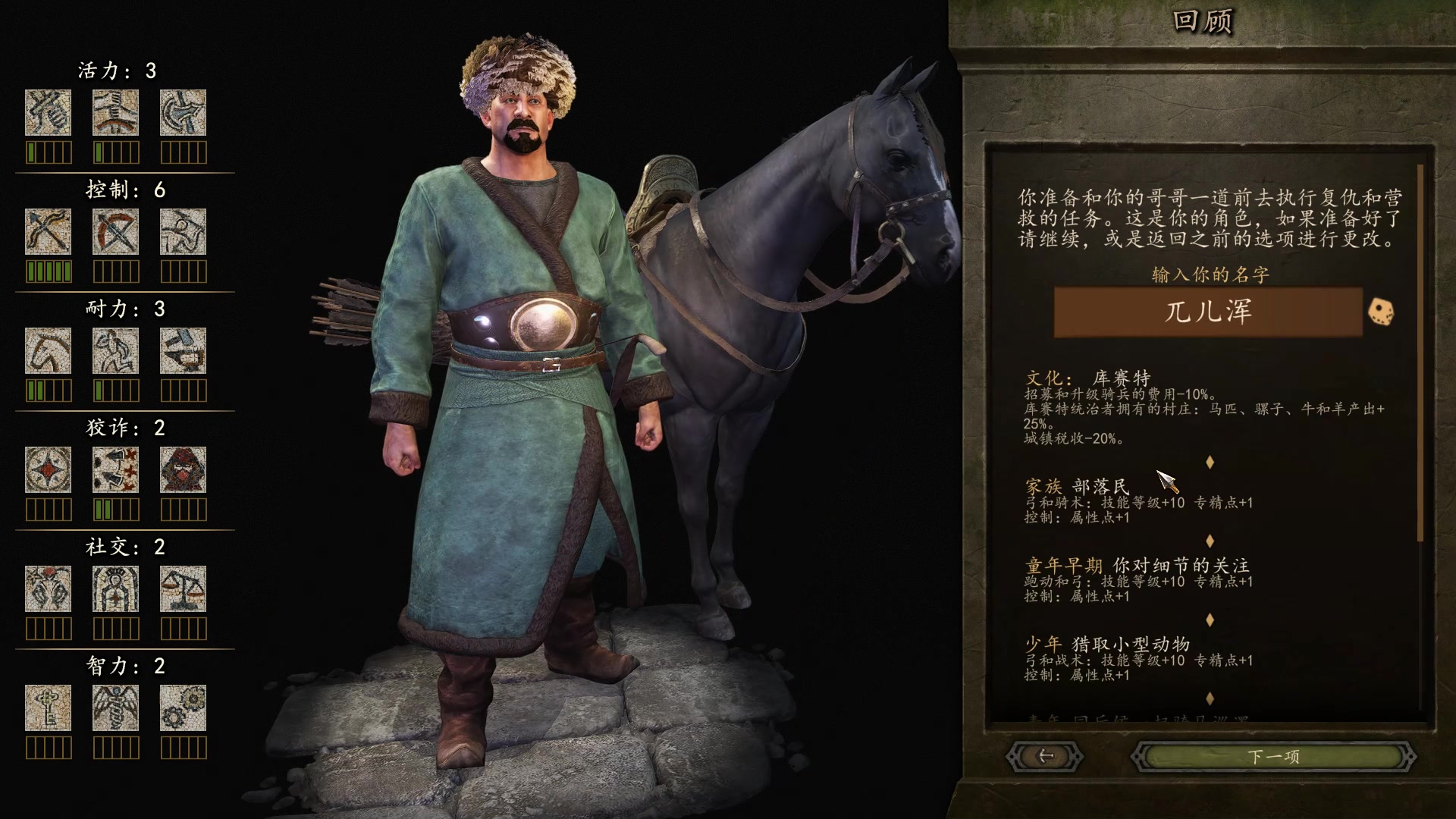
Task: Click the Trade scales skill icon
Action: [183, 589]
